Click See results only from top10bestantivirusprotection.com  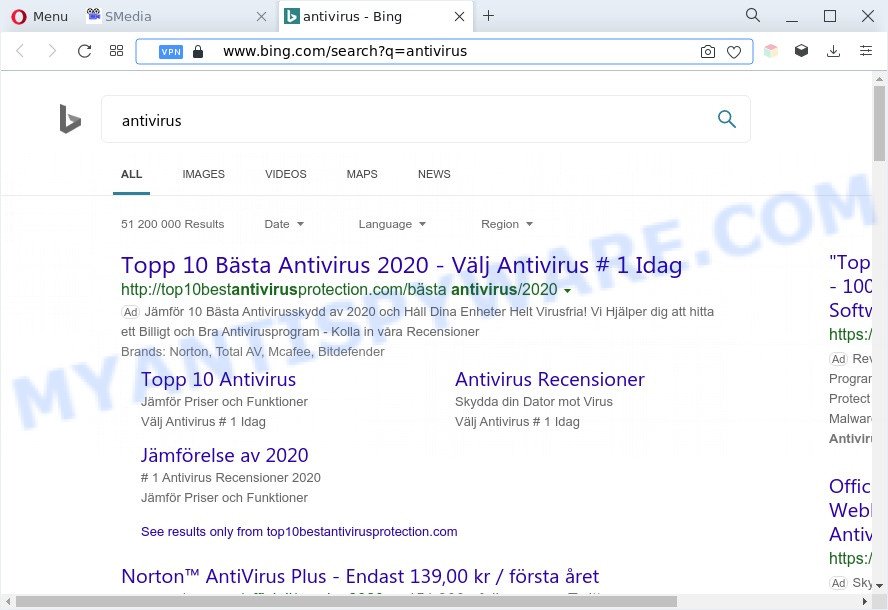(x=299, y=532)
